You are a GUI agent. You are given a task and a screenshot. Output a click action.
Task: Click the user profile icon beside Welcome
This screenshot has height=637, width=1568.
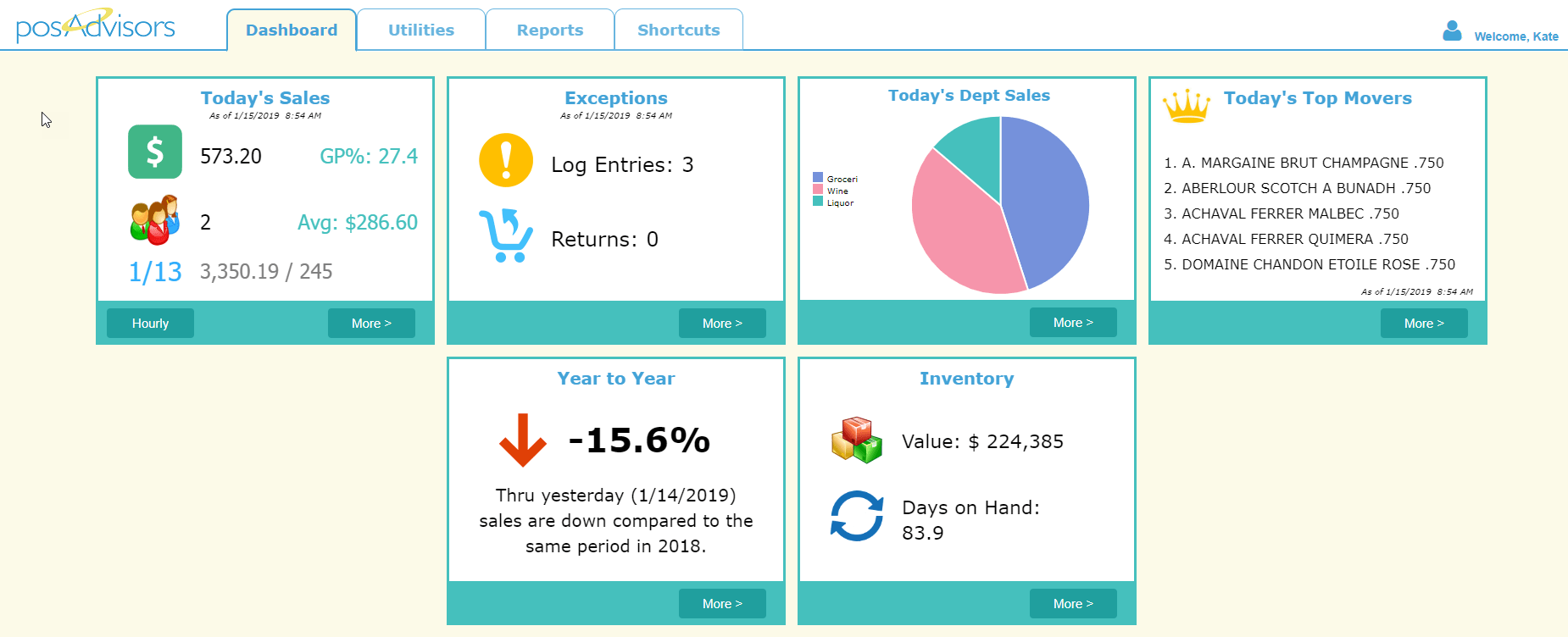(1452, 31)
